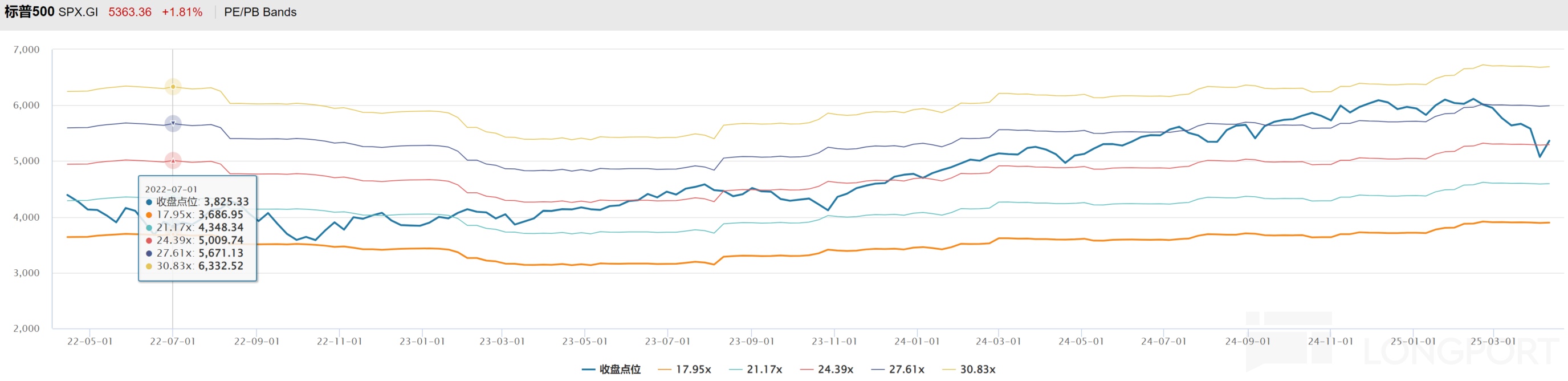This screenshot has width=1568, height=381.
Task: Select the PE/PB Bands header label
Action: coord(260,12)
